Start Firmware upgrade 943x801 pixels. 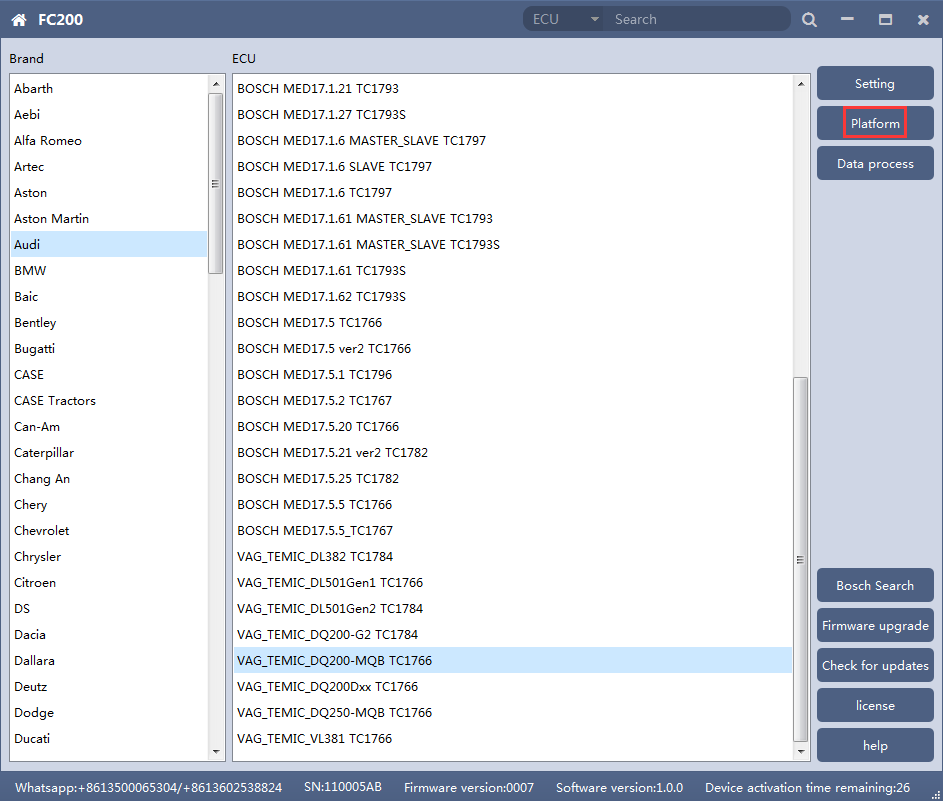click(x=875, y=625)
